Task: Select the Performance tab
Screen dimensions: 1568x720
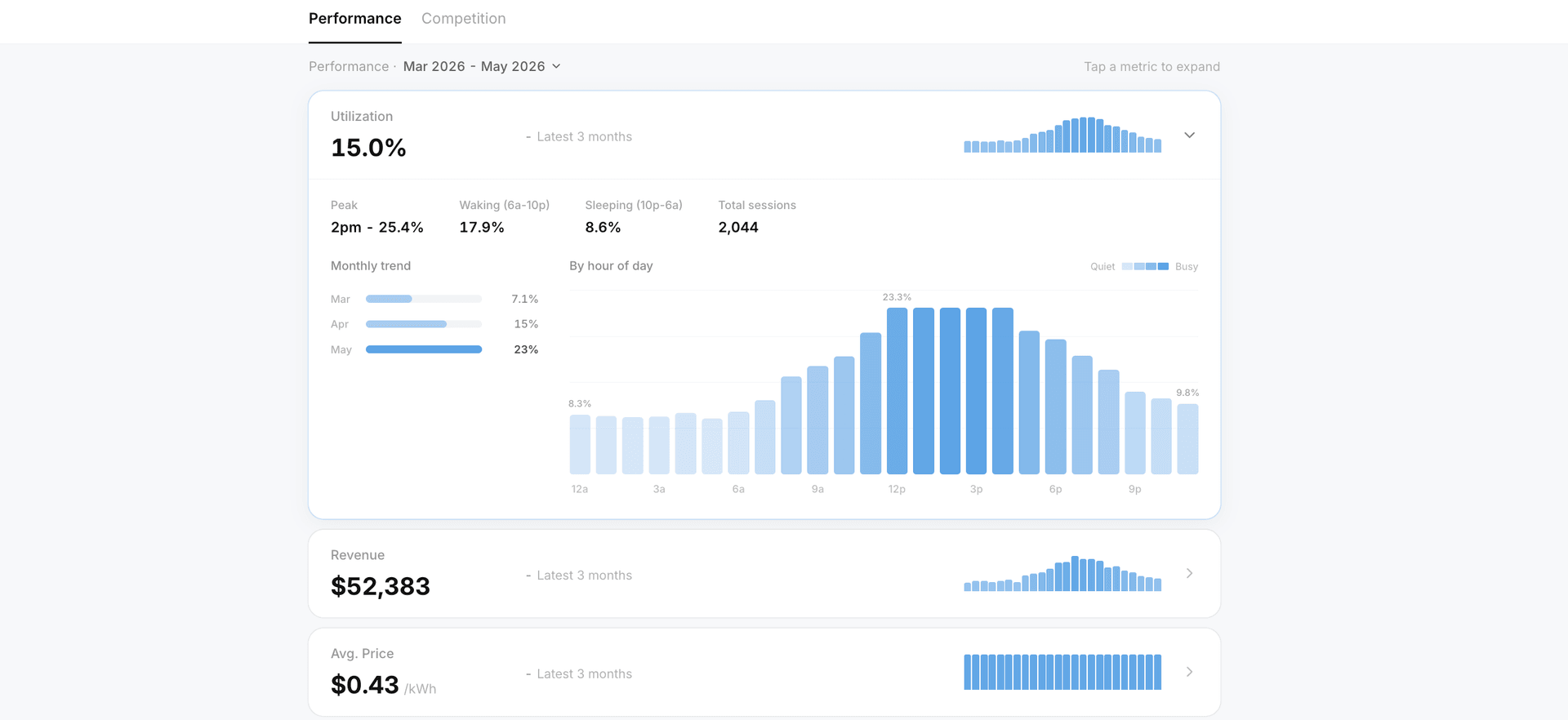Action: (354, 19)
